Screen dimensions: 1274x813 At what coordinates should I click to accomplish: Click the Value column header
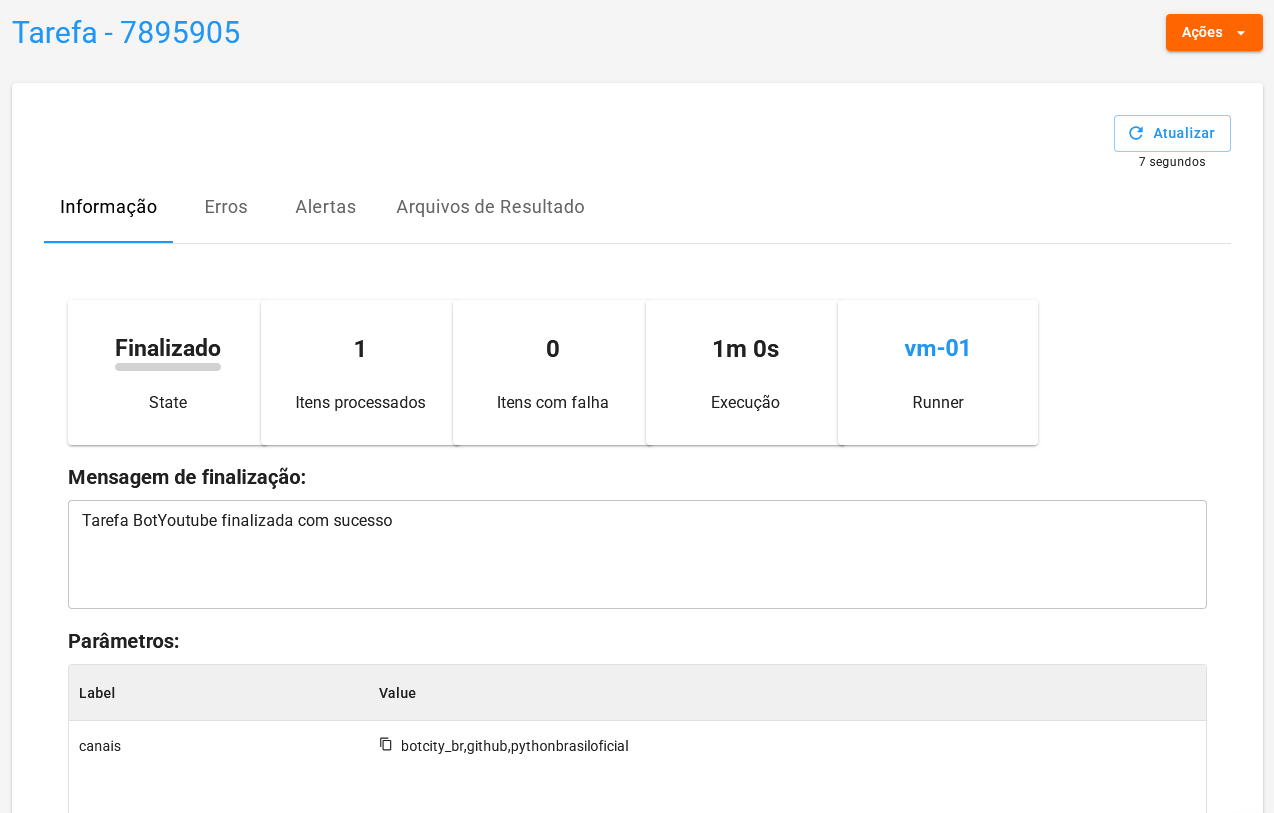(397, 693)
